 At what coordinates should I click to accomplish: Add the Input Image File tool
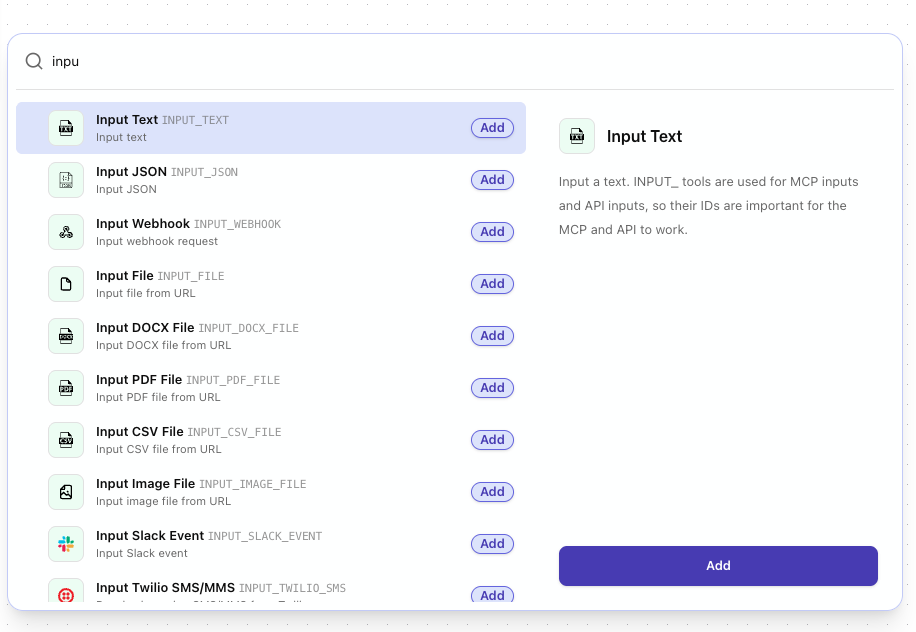point(492,492)
